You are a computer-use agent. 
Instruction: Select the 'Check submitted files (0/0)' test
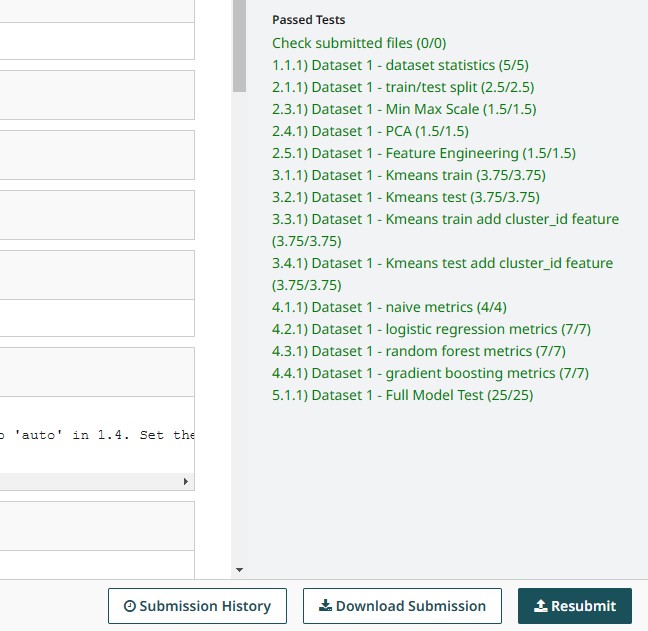[358, 43]
